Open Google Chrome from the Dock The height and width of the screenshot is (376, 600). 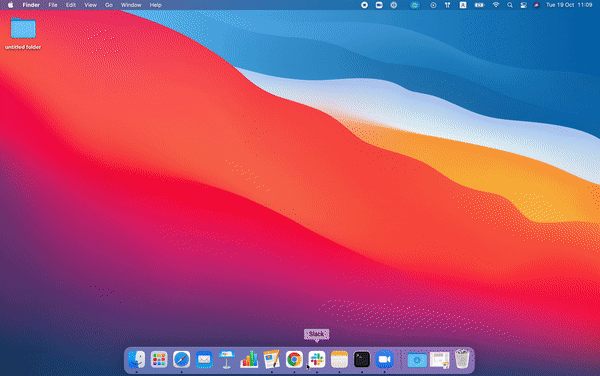point(294,360)
